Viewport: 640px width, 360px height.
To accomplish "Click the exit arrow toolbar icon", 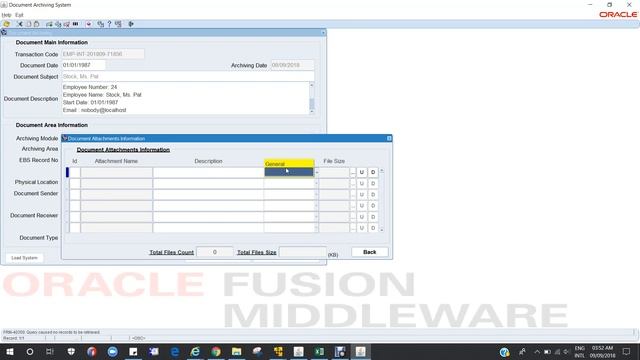I will point(131,24).
